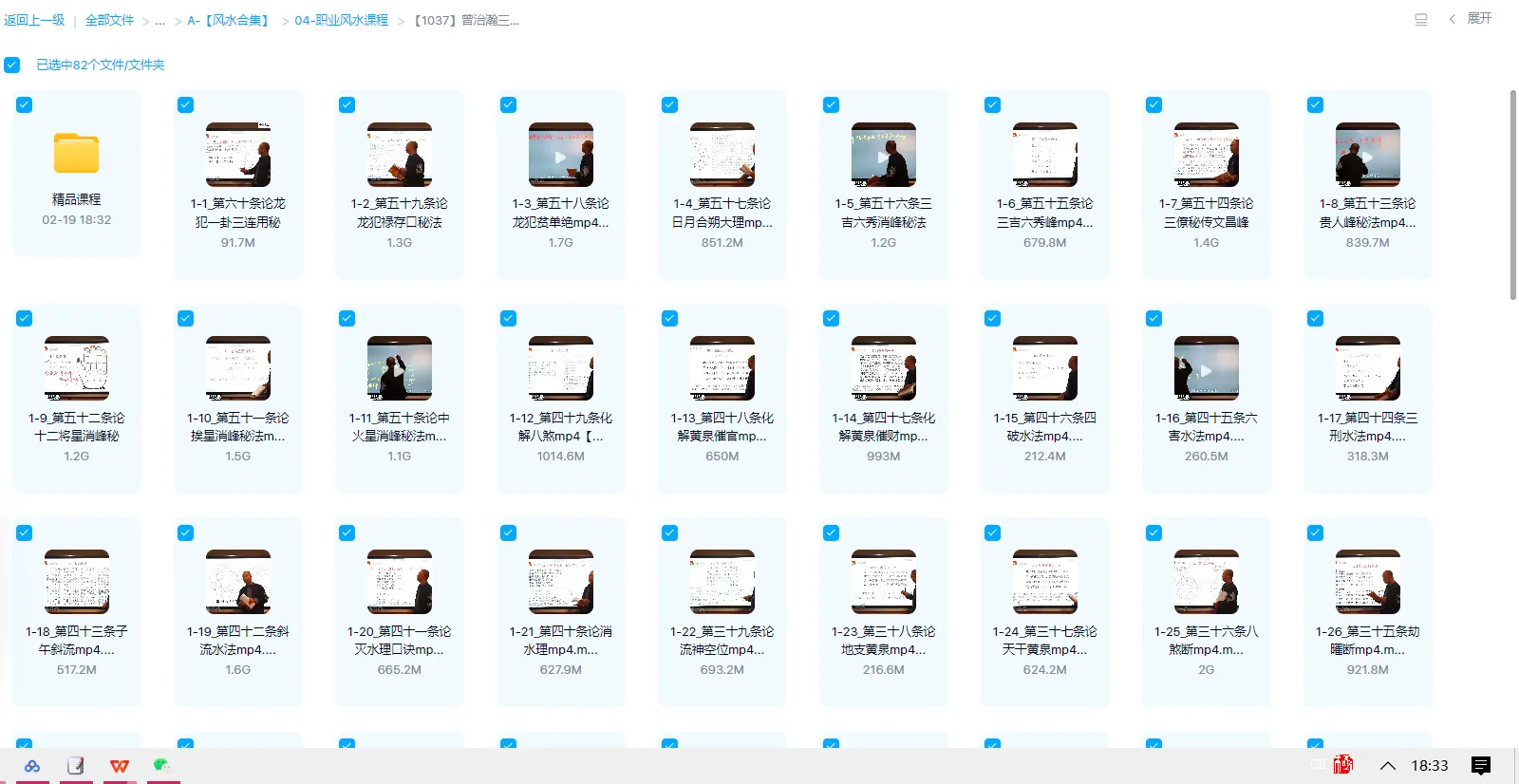Image resolution: width=1519 pixels, height=784 pixels.
Task: Open WPS Office from taskbar
Action: click(119, 766)
